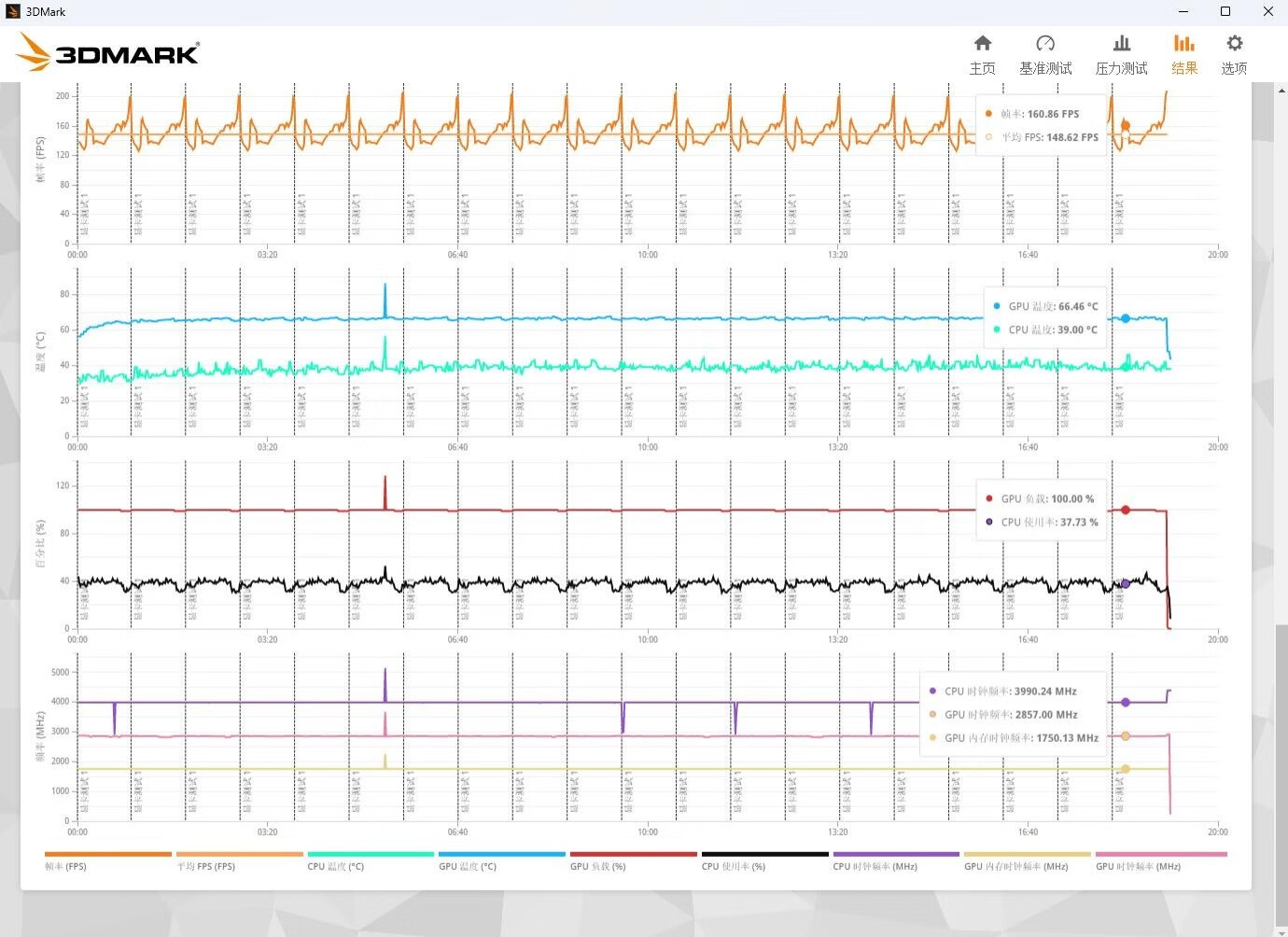This screenshot has height=937, width=1288.
Task: Toggle the CPU 使用率 (%) legend series
Action: tap(764, 860)
